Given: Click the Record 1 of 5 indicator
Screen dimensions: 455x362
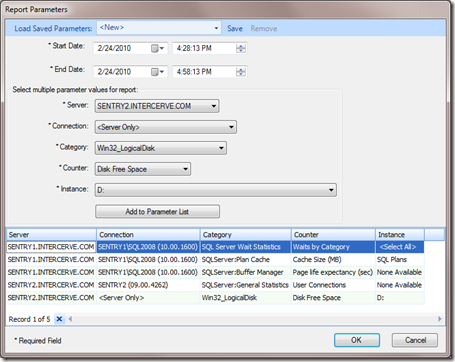Looking at the screenshot, I should point(29,319).
